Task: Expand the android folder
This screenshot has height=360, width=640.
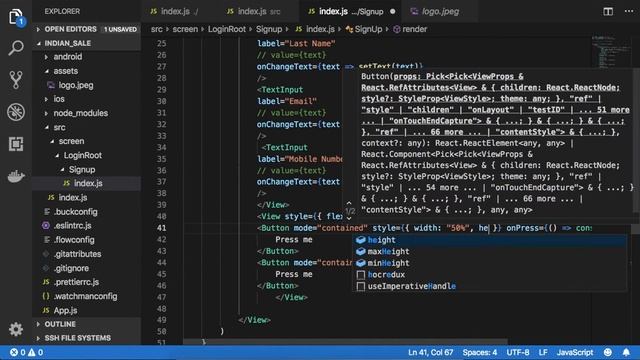Action: 87,57
